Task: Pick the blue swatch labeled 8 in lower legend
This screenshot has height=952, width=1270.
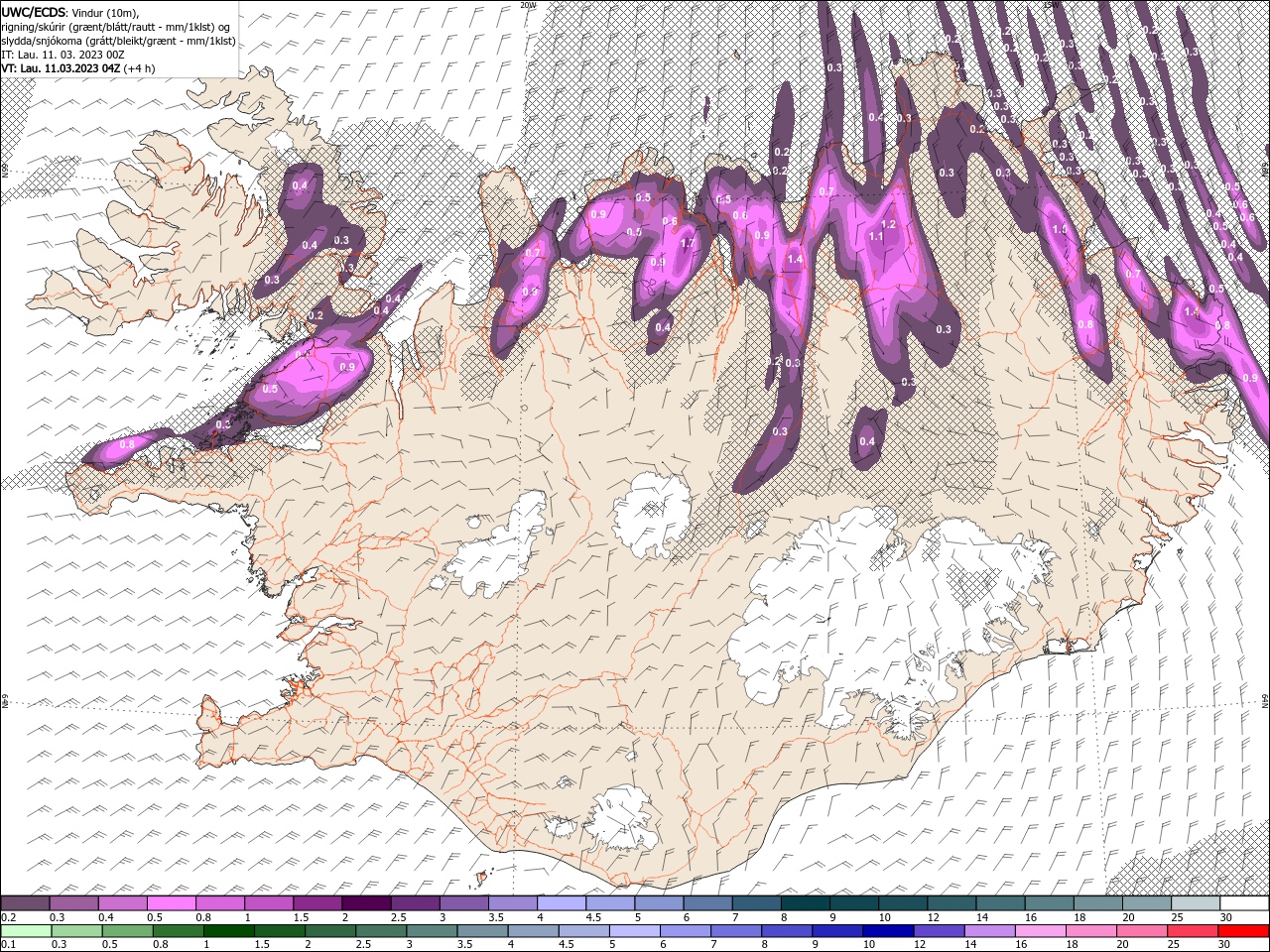Action: point(787,930)
